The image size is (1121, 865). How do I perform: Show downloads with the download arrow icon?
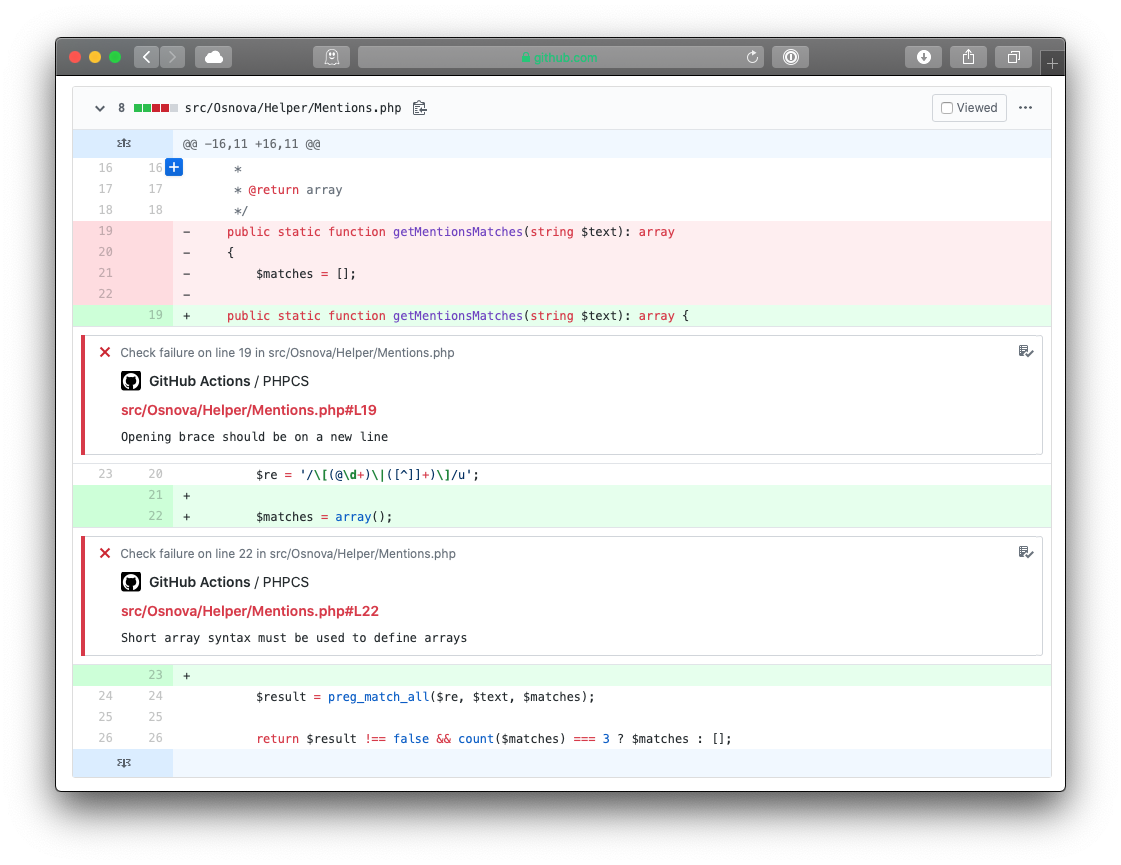tap(924, 57)
